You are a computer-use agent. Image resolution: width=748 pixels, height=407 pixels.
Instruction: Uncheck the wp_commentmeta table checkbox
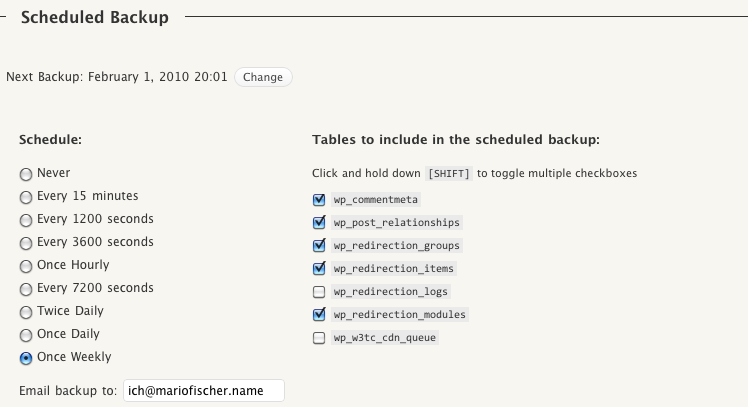tap(319, 199)
